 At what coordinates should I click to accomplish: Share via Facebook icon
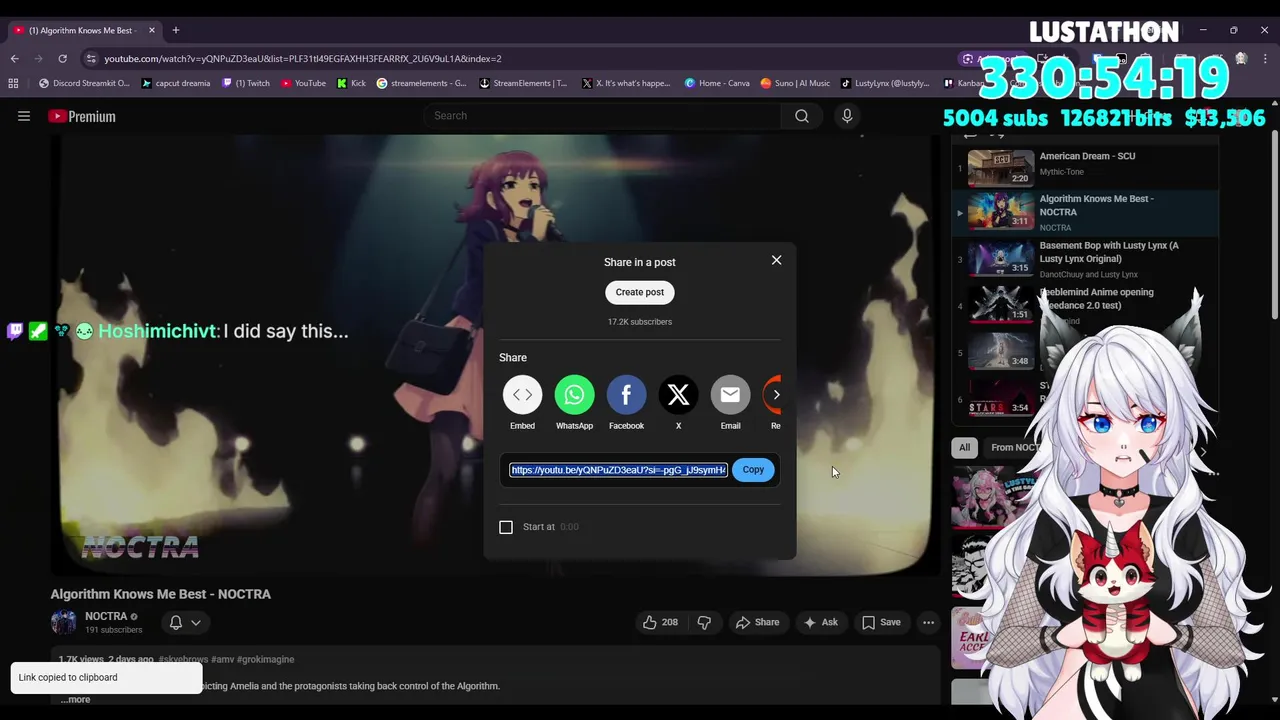pyautogui.click(x=626, y=395)
